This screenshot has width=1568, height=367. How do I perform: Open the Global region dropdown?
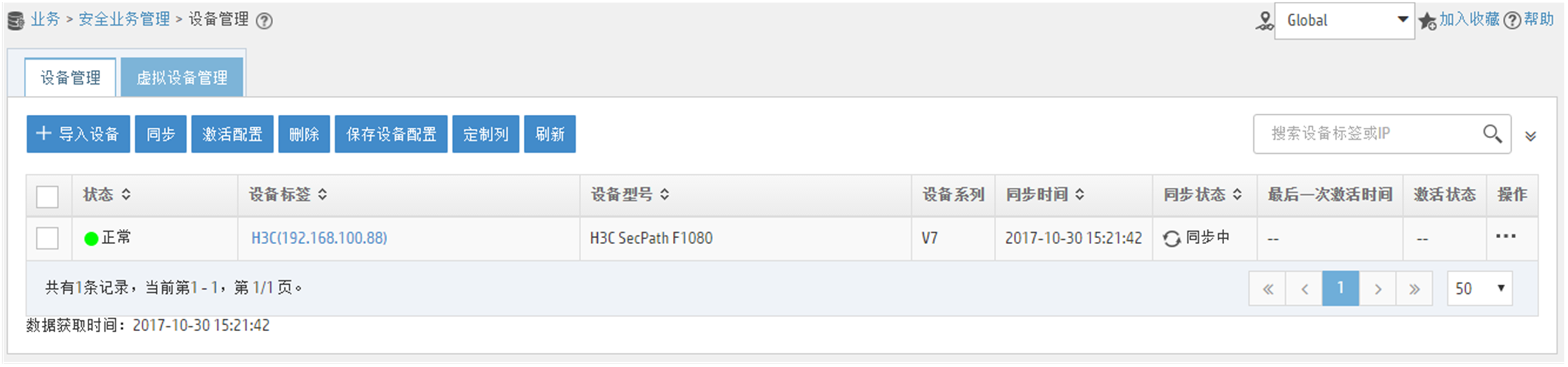[1344, 21]
